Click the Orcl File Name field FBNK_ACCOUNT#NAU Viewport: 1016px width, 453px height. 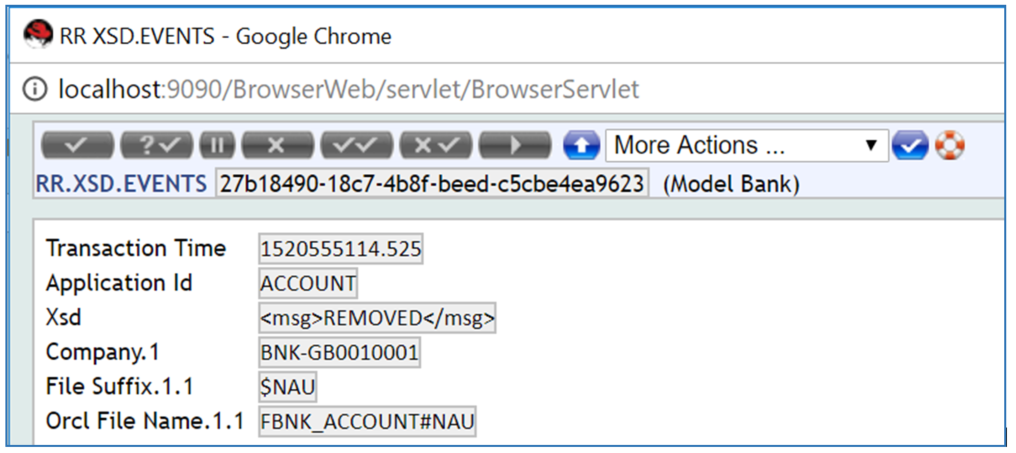(x=368, y=422)
